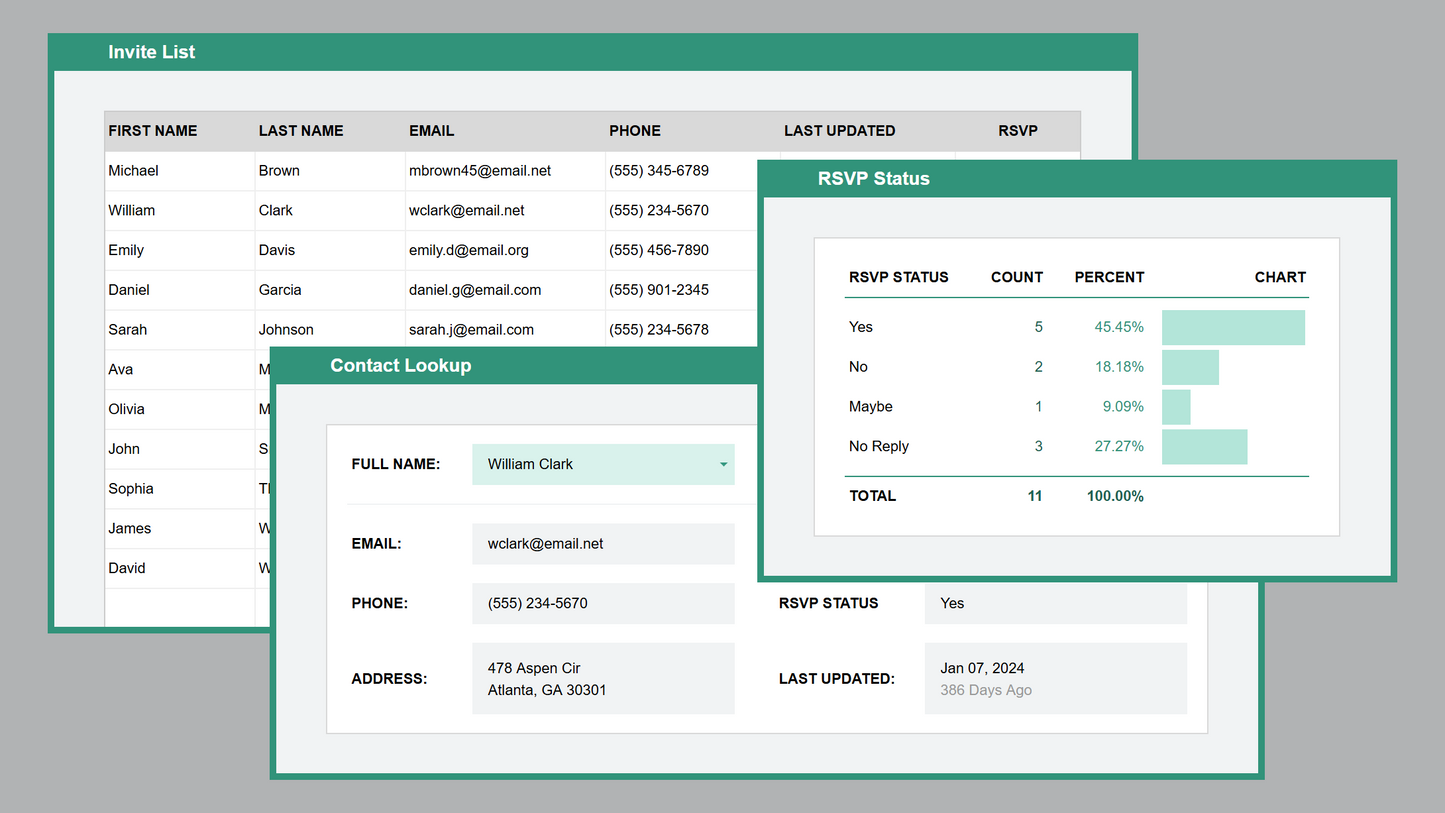The image size is (1445, 813).
Task: Click the ADDRESS field showing 478 Aspen Cir
Action: [x=603, y=678]
